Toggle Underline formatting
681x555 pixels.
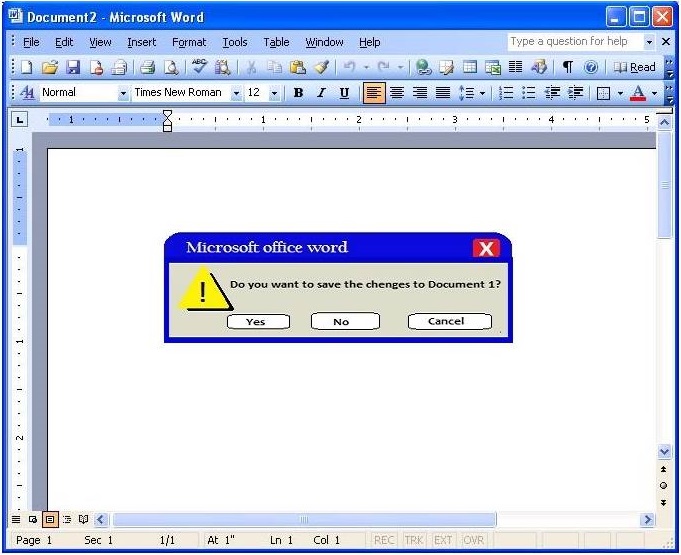[344, 92]
